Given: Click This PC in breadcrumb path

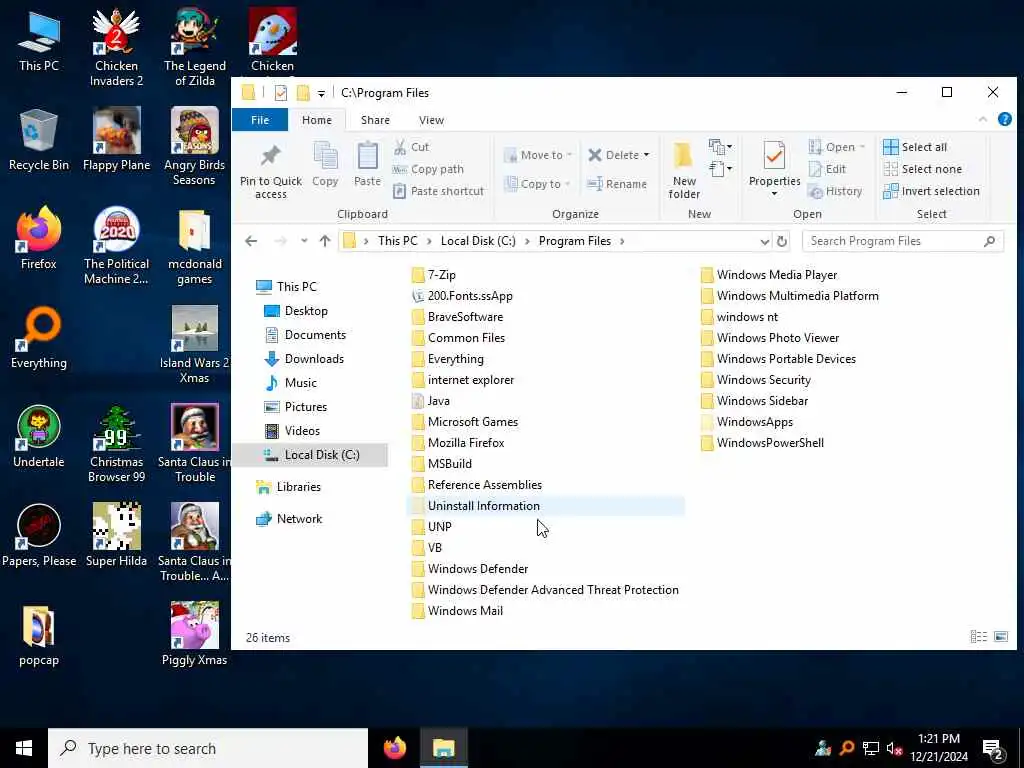Looking at the screenshot, I should 397,241.
